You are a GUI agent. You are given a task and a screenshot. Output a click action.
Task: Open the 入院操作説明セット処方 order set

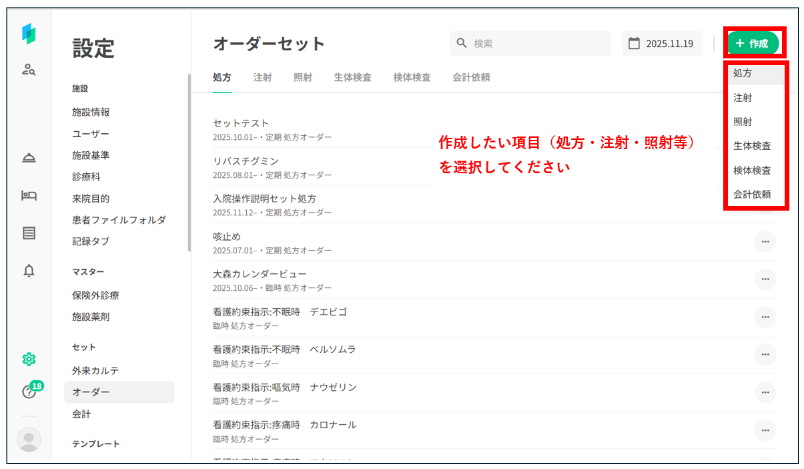tap(265, 198)
